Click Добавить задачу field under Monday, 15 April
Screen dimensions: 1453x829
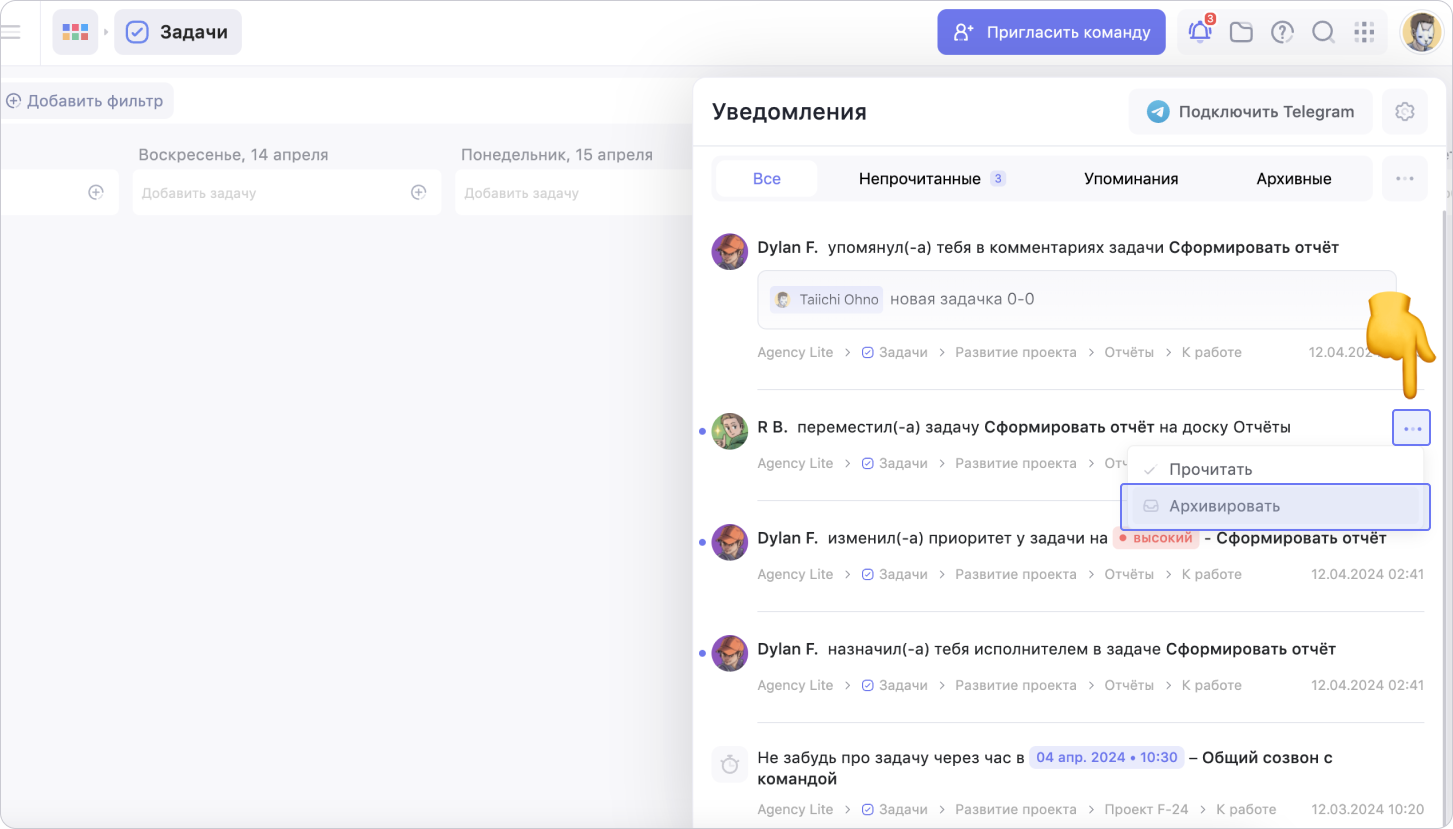coord(560,192)
